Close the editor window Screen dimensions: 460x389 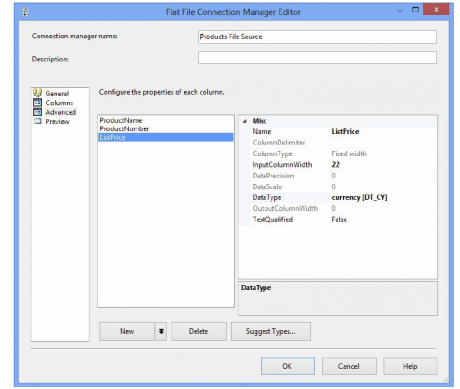point(436,10)
